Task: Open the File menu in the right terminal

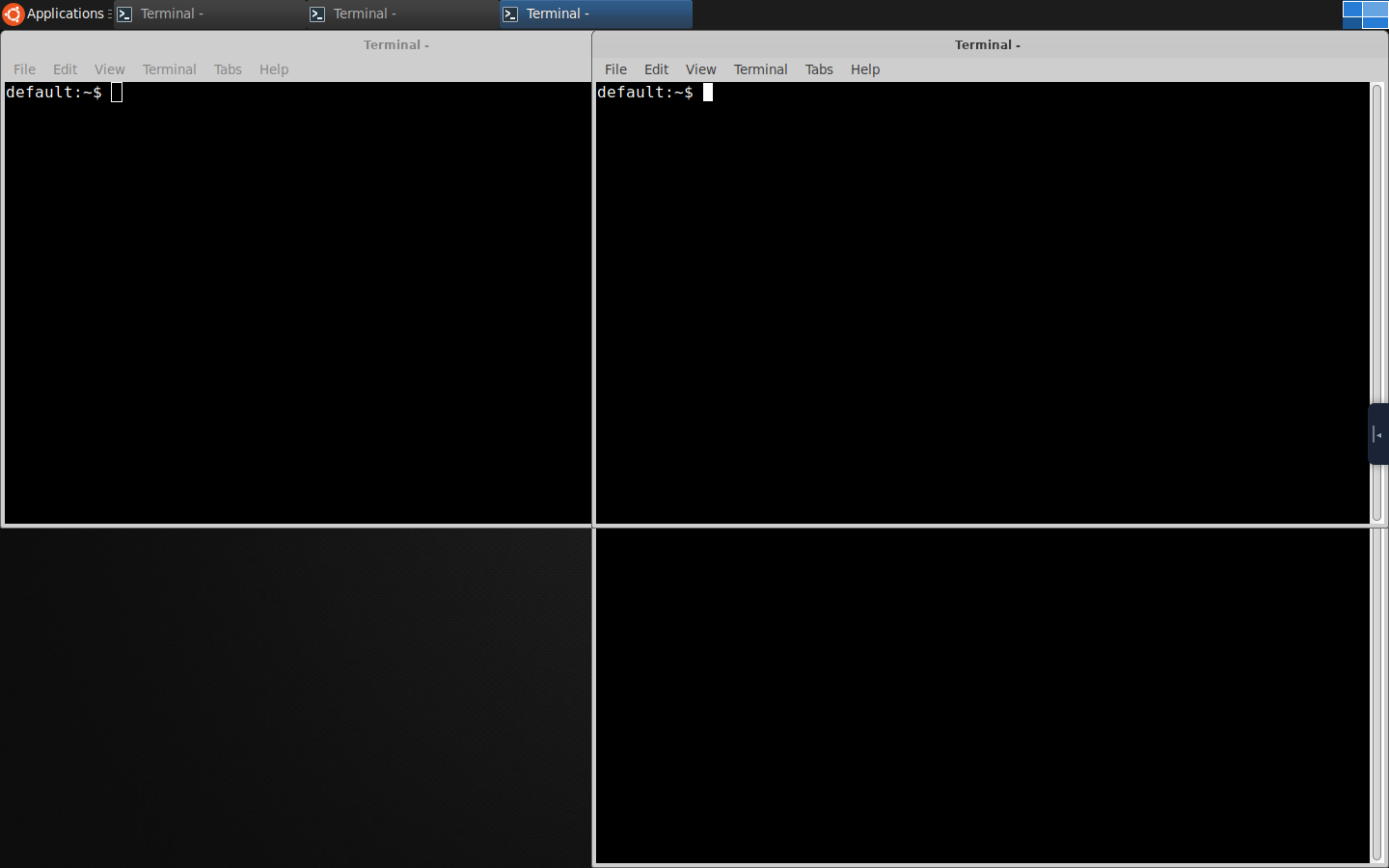Action: pos(615,69)
